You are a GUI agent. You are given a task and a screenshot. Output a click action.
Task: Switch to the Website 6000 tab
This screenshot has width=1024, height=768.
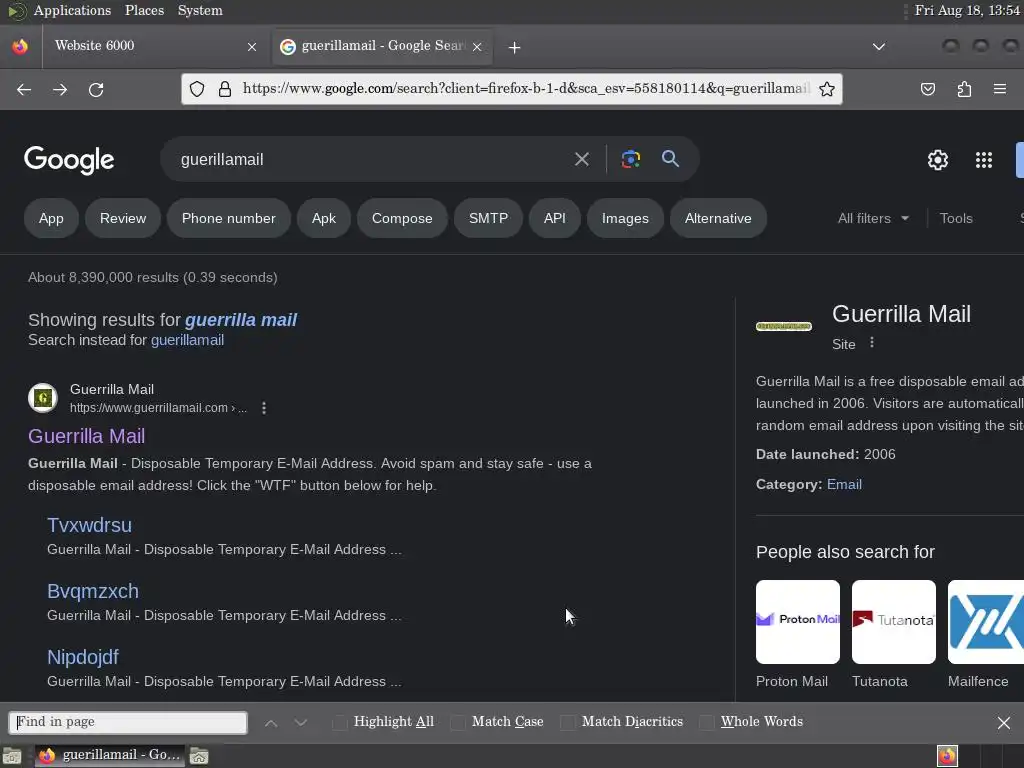[153, 46]
